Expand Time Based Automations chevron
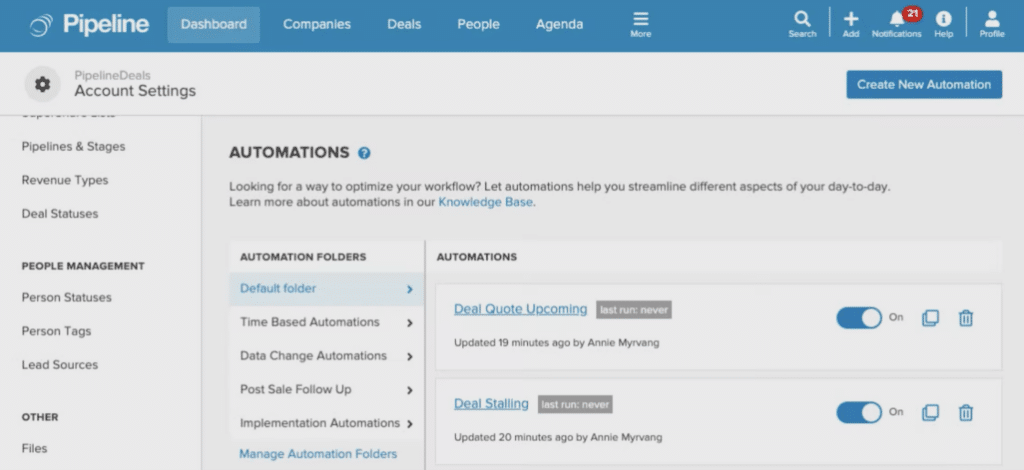The width and height of the screenshot is (1024, 470). [x=409, y=322]
